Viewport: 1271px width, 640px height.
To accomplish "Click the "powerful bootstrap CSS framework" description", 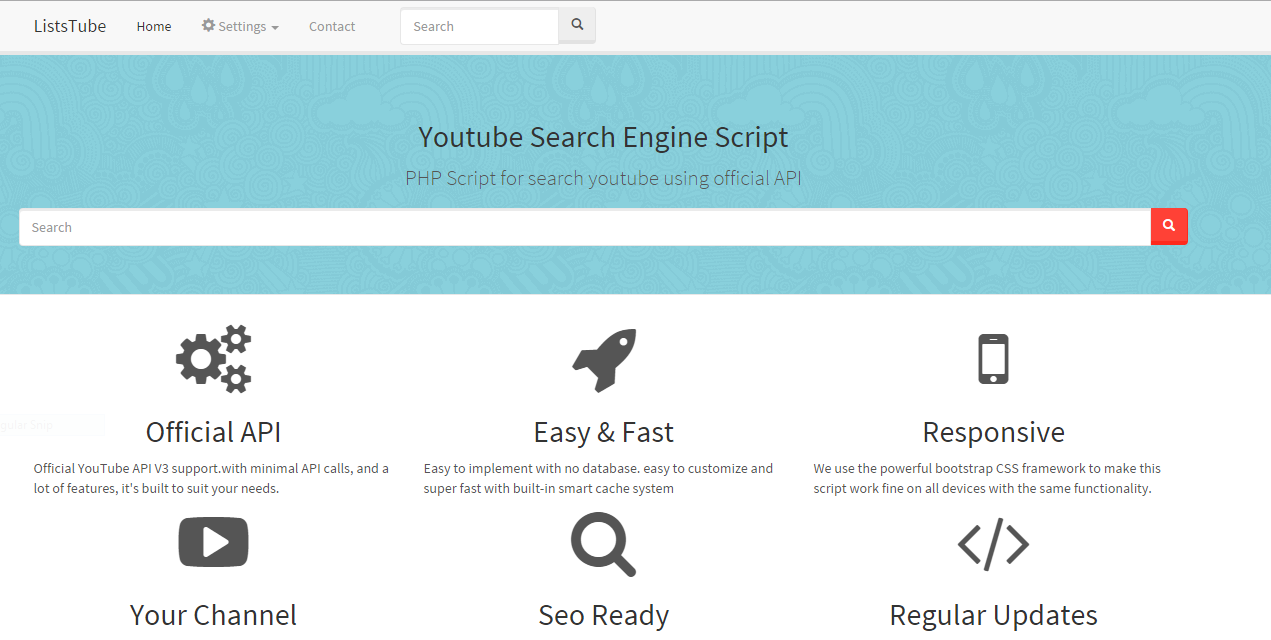I will coord(987,478).
